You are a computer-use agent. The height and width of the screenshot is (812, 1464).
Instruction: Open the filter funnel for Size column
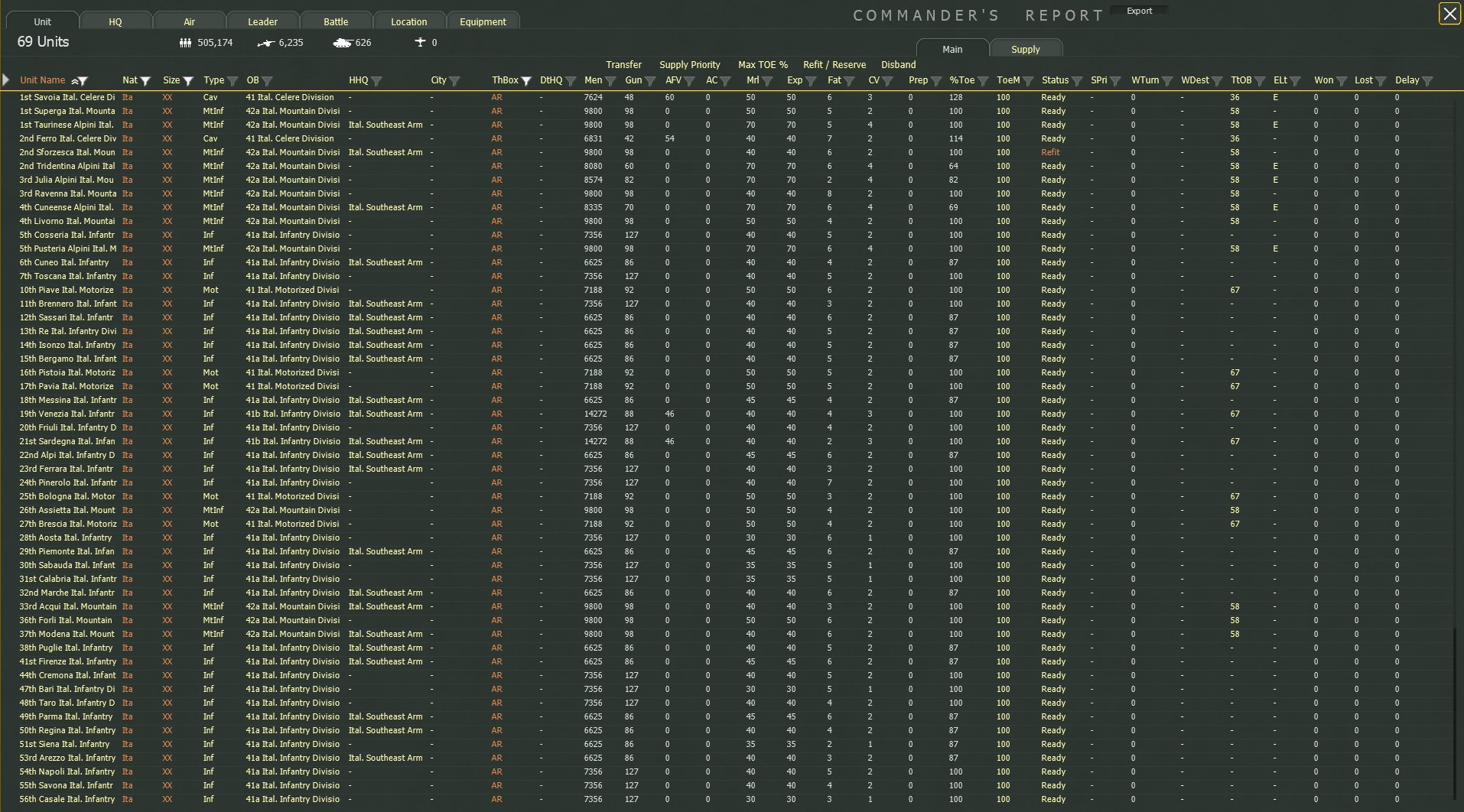click(x=188, y=81)
